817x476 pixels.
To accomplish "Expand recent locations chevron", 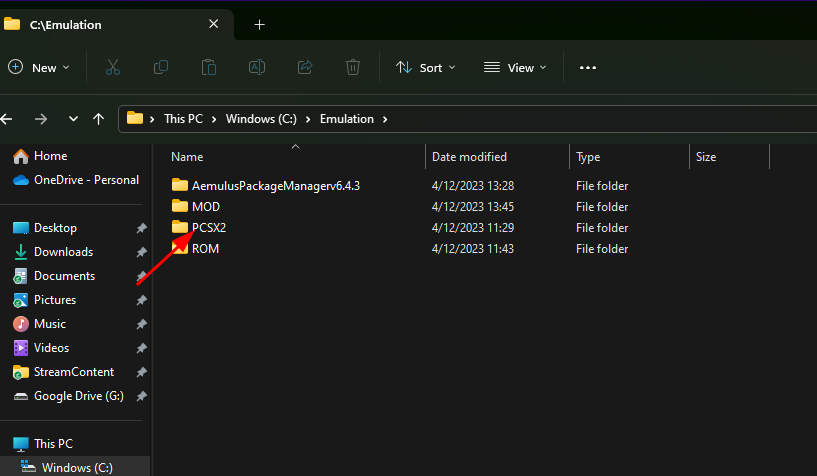I will pyautogui.click(x=73, y=119).
